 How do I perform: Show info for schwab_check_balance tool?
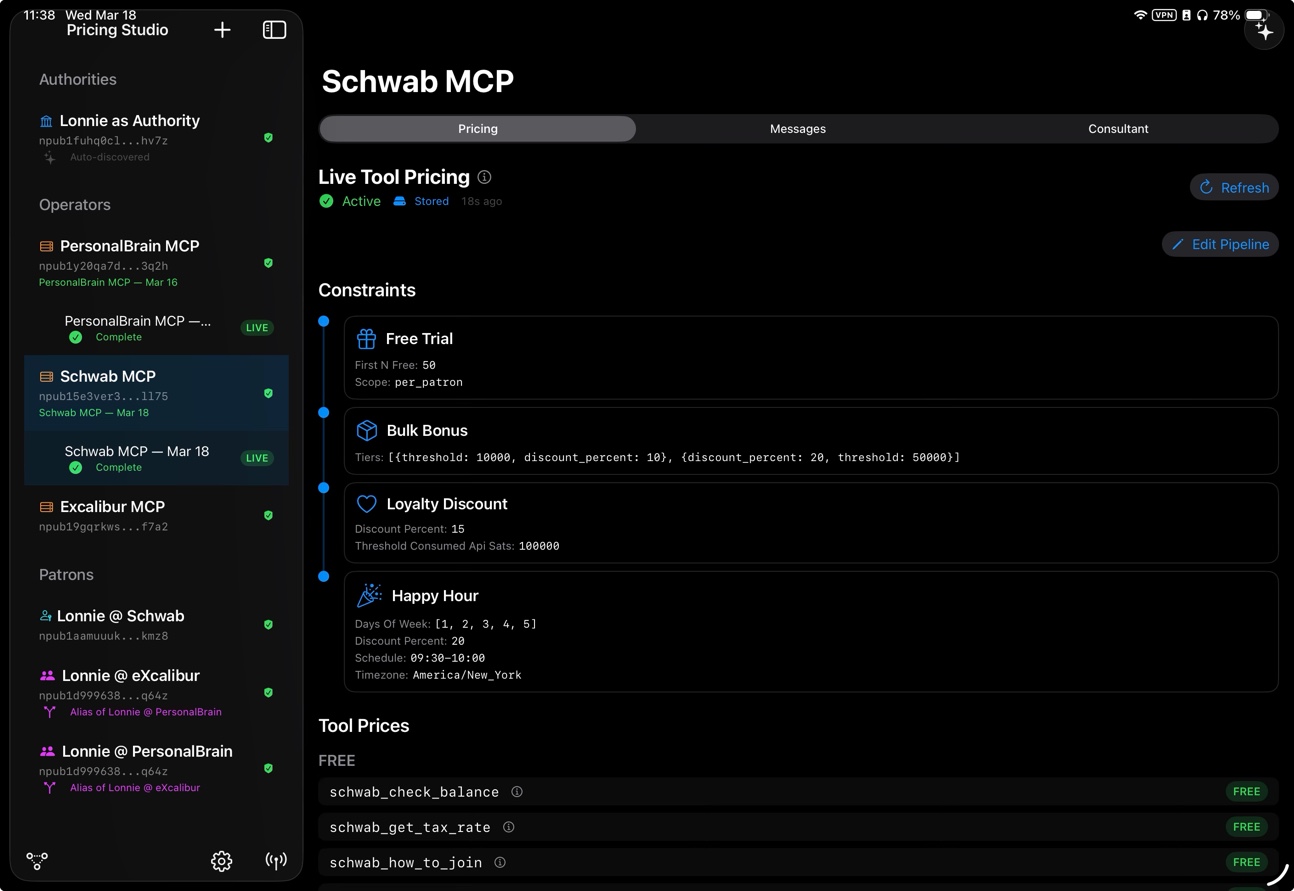(x=517, y=792)
